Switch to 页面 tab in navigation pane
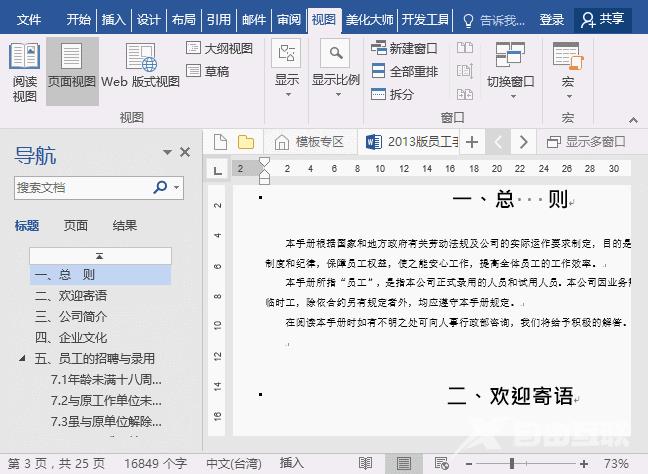The width and height of the screenshot is (648, 474). (76, 226)
